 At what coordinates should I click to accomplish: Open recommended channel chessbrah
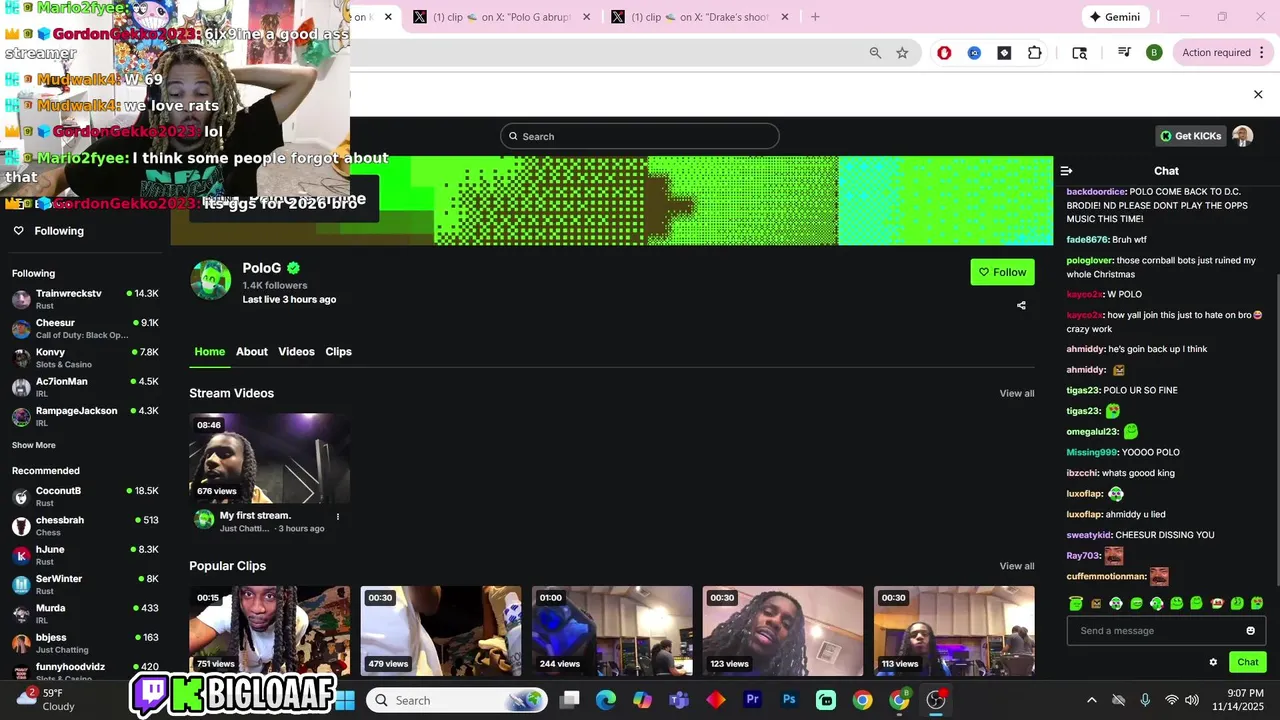85,526
